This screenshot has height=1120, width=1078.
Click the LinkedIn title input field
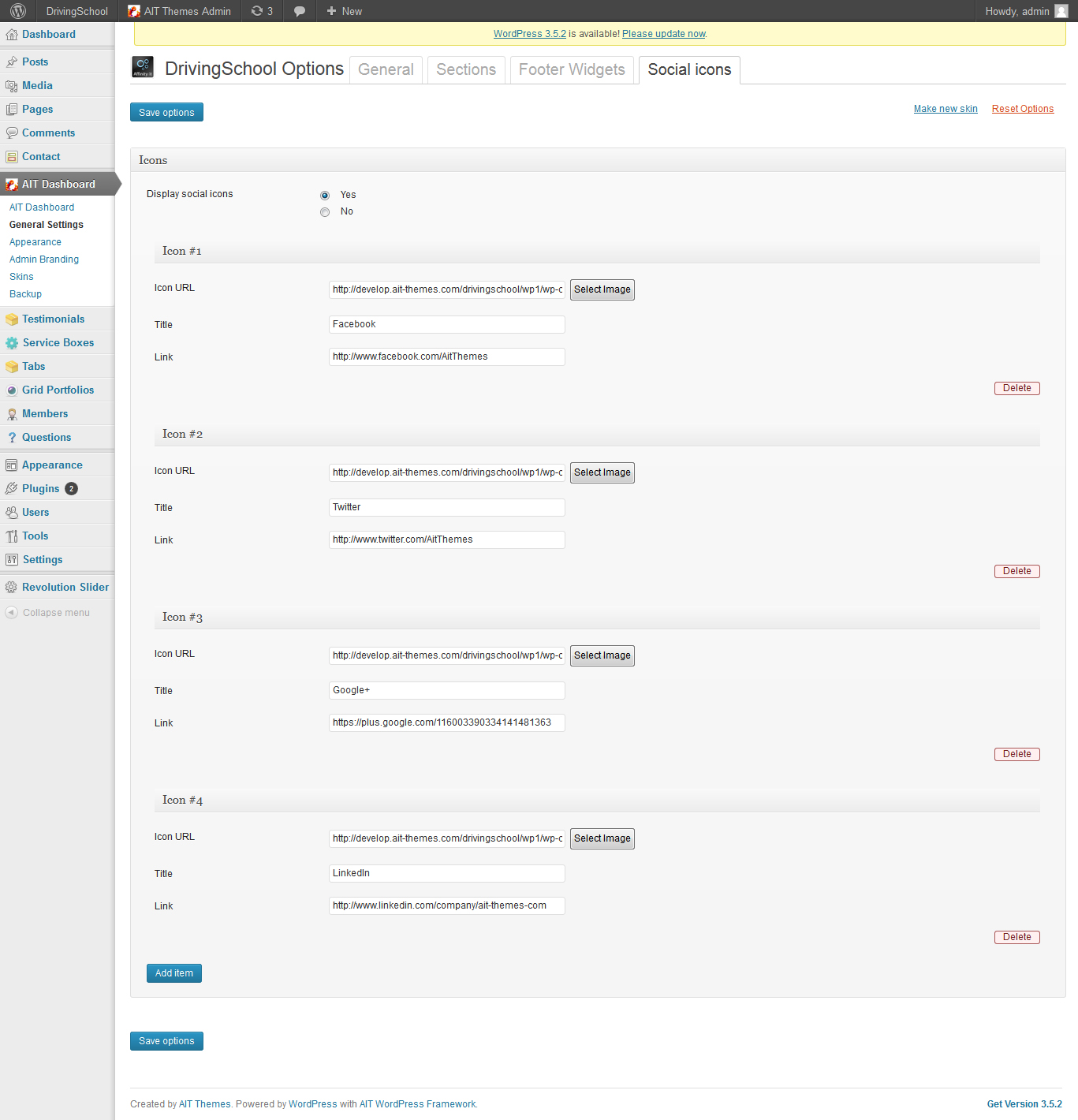click(447, 873)
